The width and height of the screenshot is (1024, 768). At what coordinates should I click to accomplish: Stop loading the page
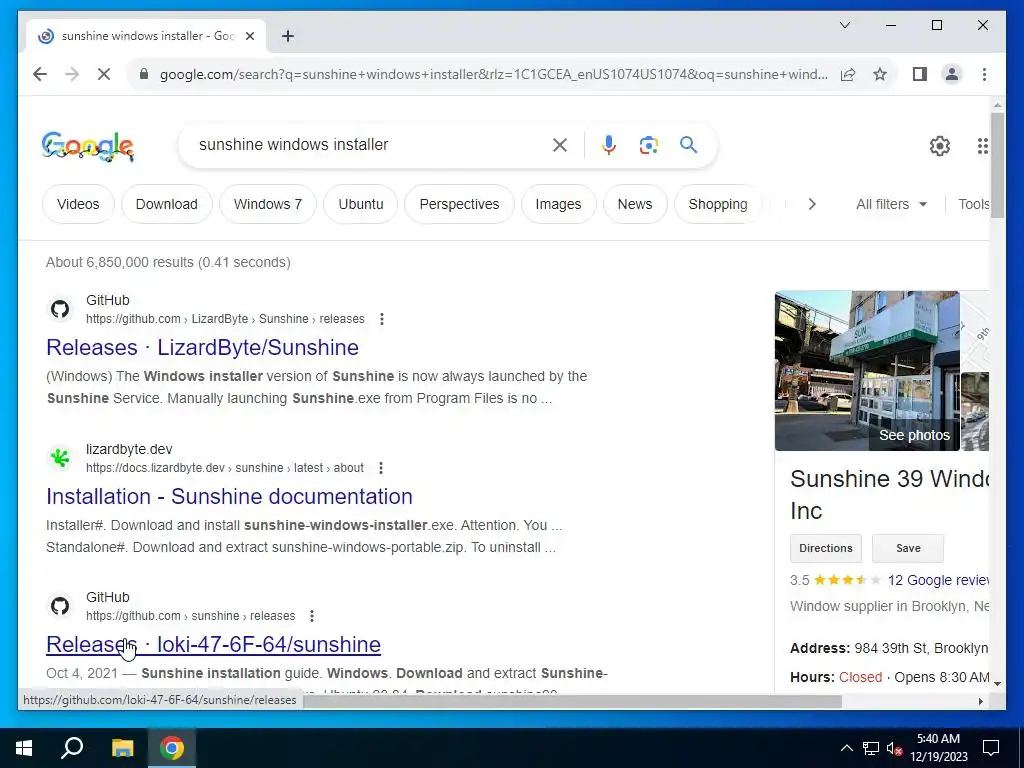tap(104, 74)
